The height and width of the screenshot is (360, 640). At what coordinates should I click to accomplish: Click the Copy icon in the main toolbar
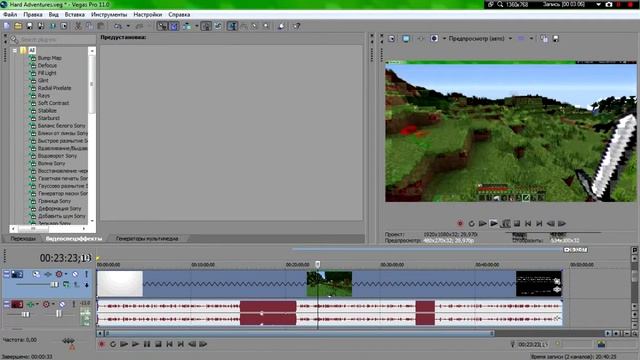[x=89, y=26]
